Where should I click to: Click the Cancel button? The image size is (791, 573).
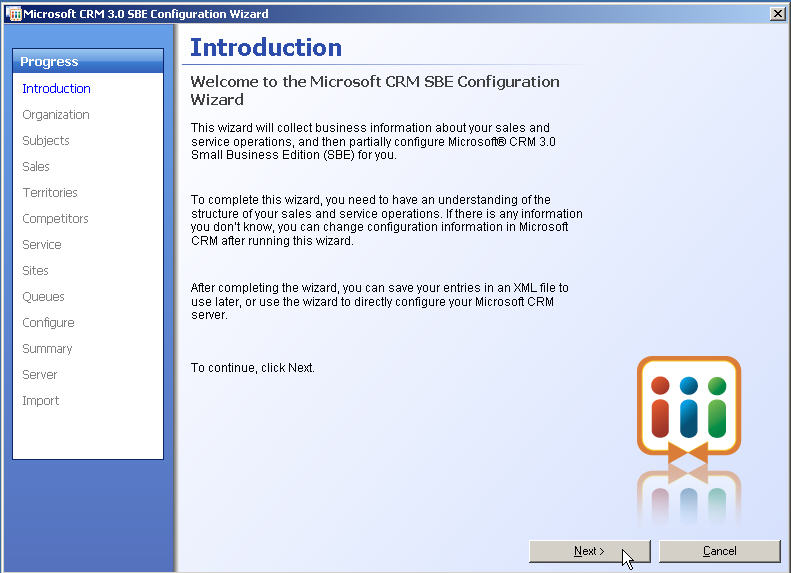pos(719,551)
